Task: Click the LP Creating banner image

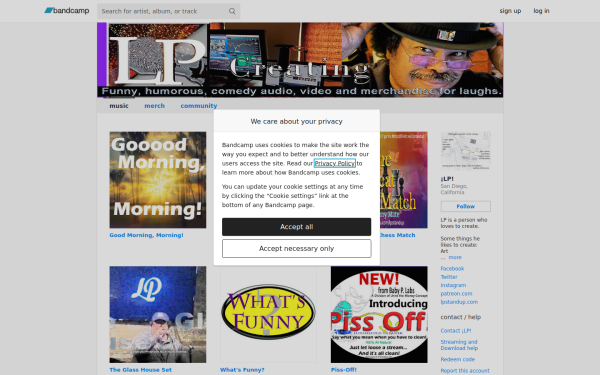Action: coord(300,60)
